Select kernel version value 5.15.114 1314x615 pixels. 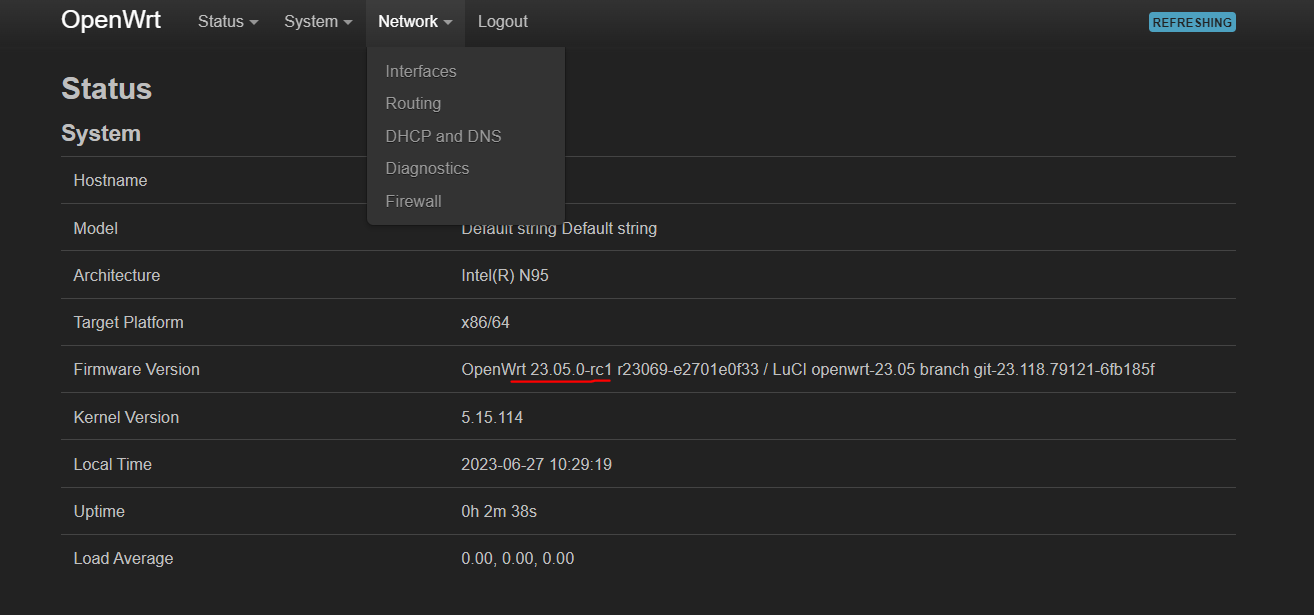tap(492, 418)
